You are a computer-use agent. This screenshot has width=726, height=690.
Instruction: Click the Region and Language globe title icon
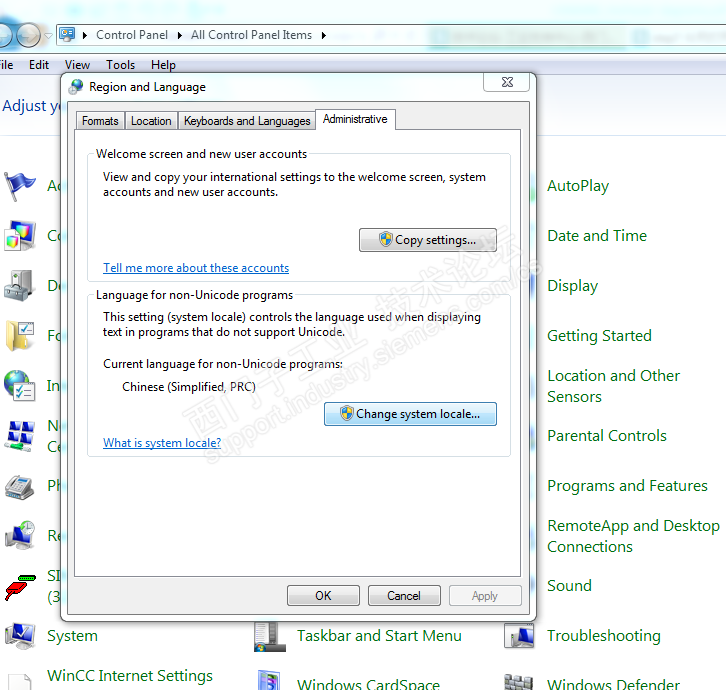pyautogui.click(x=76, y=87)
